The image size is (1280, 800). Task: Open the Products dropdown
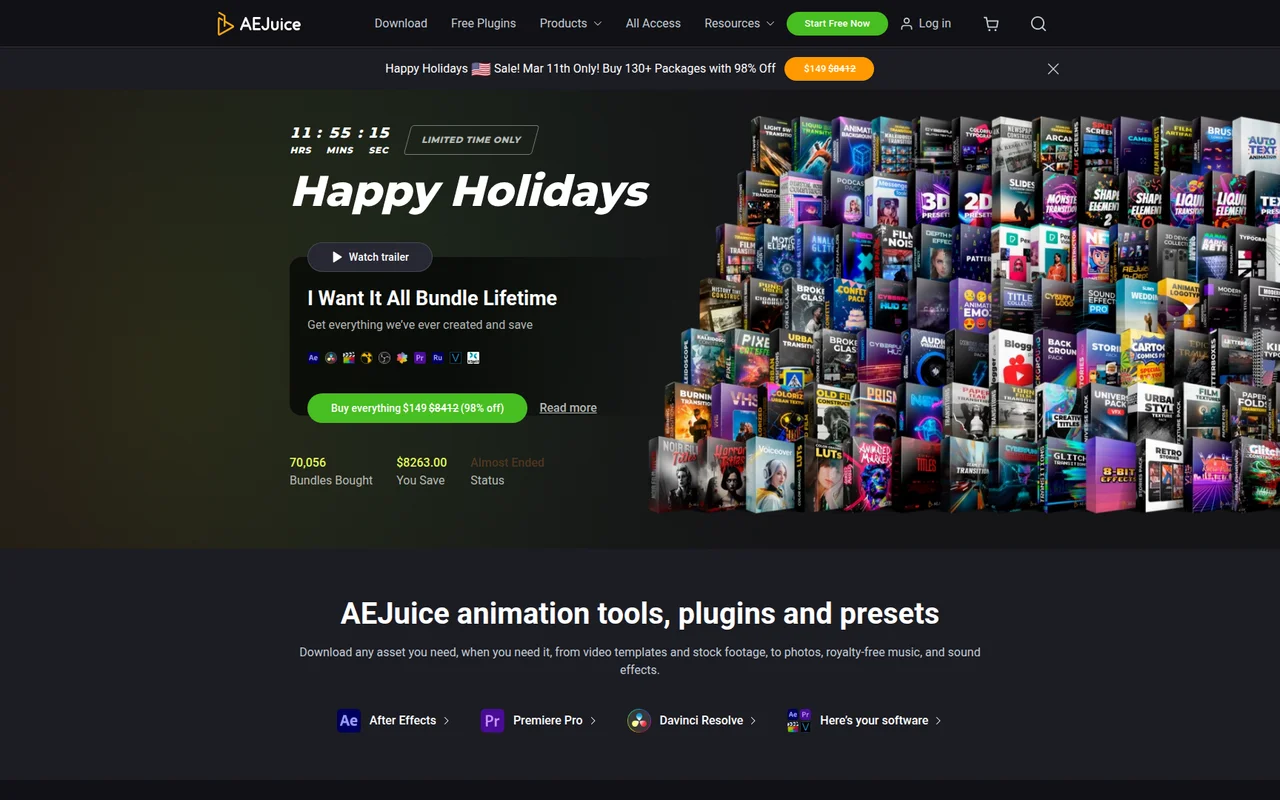(570, 23)
